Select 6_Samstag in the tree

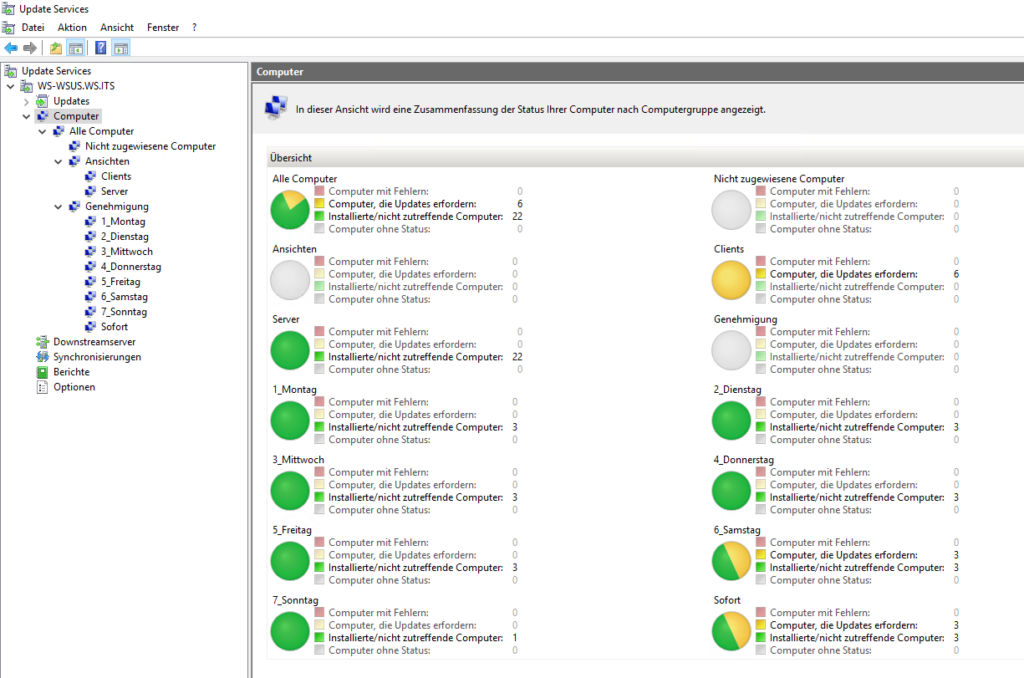coord(124,297)
